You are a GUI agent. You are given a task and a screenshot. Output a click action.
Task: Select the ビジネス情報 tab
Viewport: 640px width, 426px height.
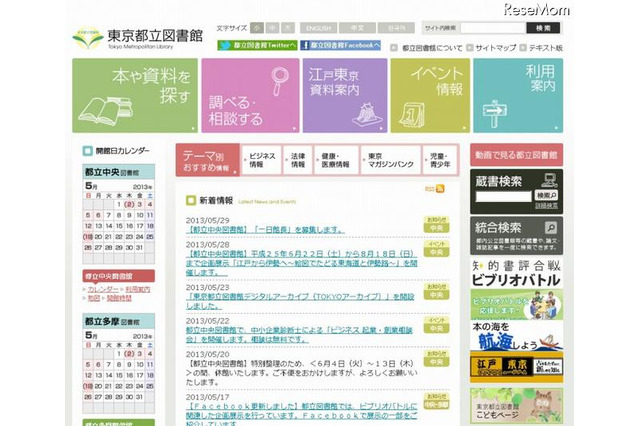pos(262,160)
